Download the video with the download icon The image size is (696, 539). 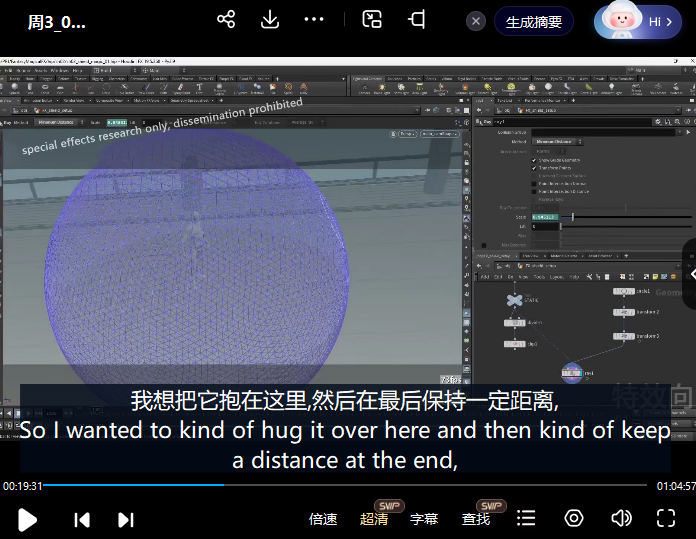(269, 20)
